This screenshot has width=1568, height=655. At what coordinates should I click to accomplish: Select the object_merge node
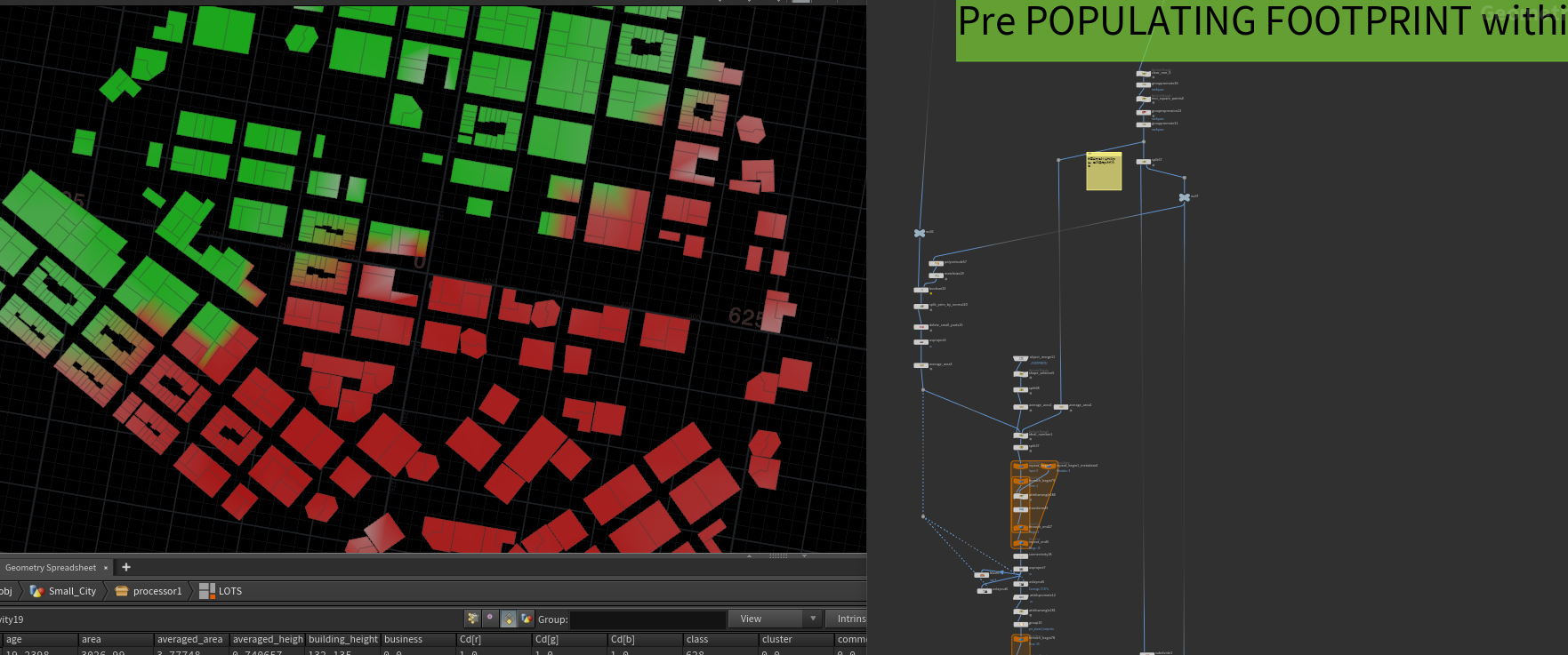1021,358
